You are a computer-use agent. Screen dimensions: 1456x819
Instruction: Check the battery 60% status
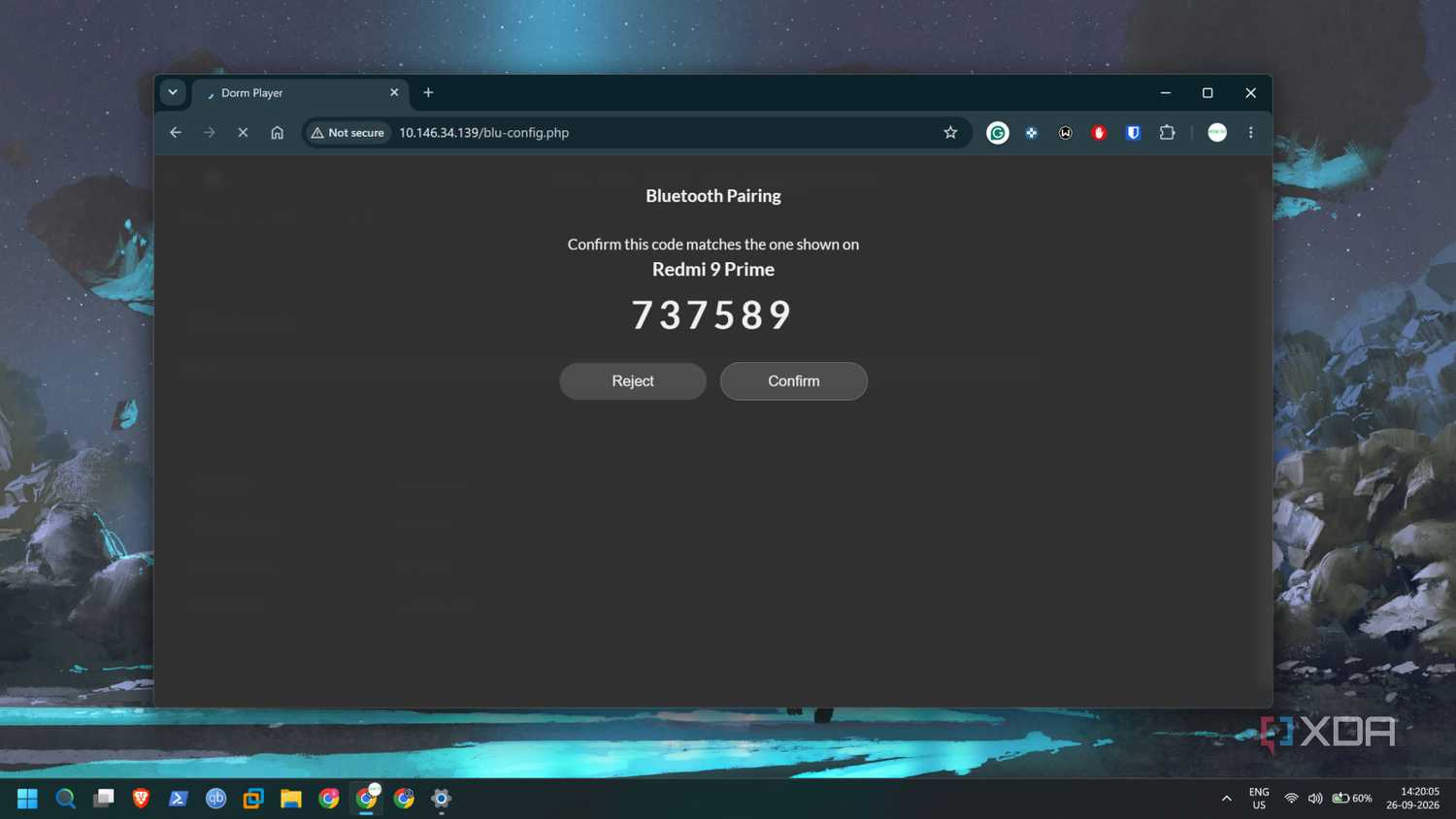point(1352,799)
